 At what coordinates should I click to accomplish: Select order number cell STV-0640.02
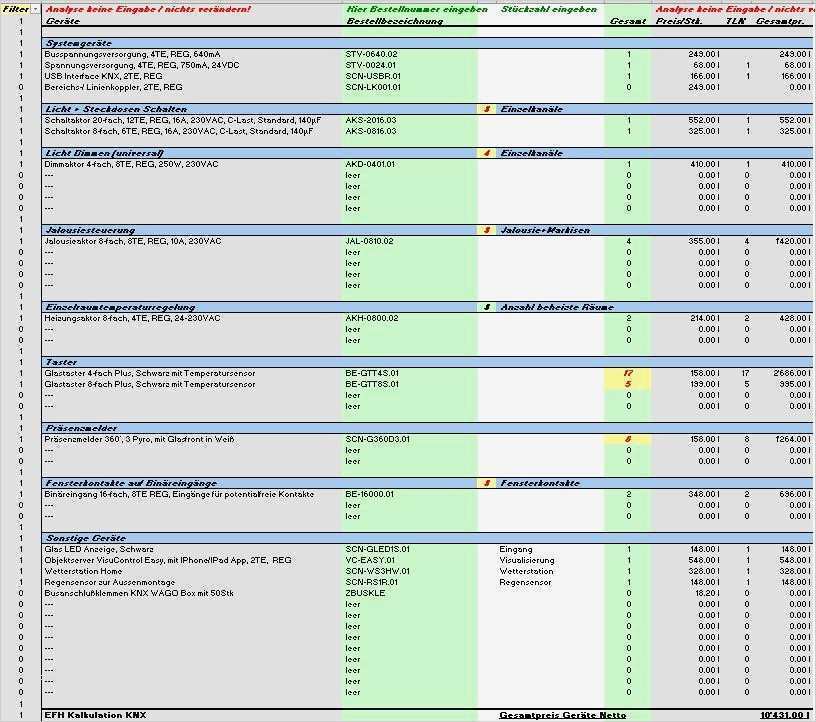[410, 54]
